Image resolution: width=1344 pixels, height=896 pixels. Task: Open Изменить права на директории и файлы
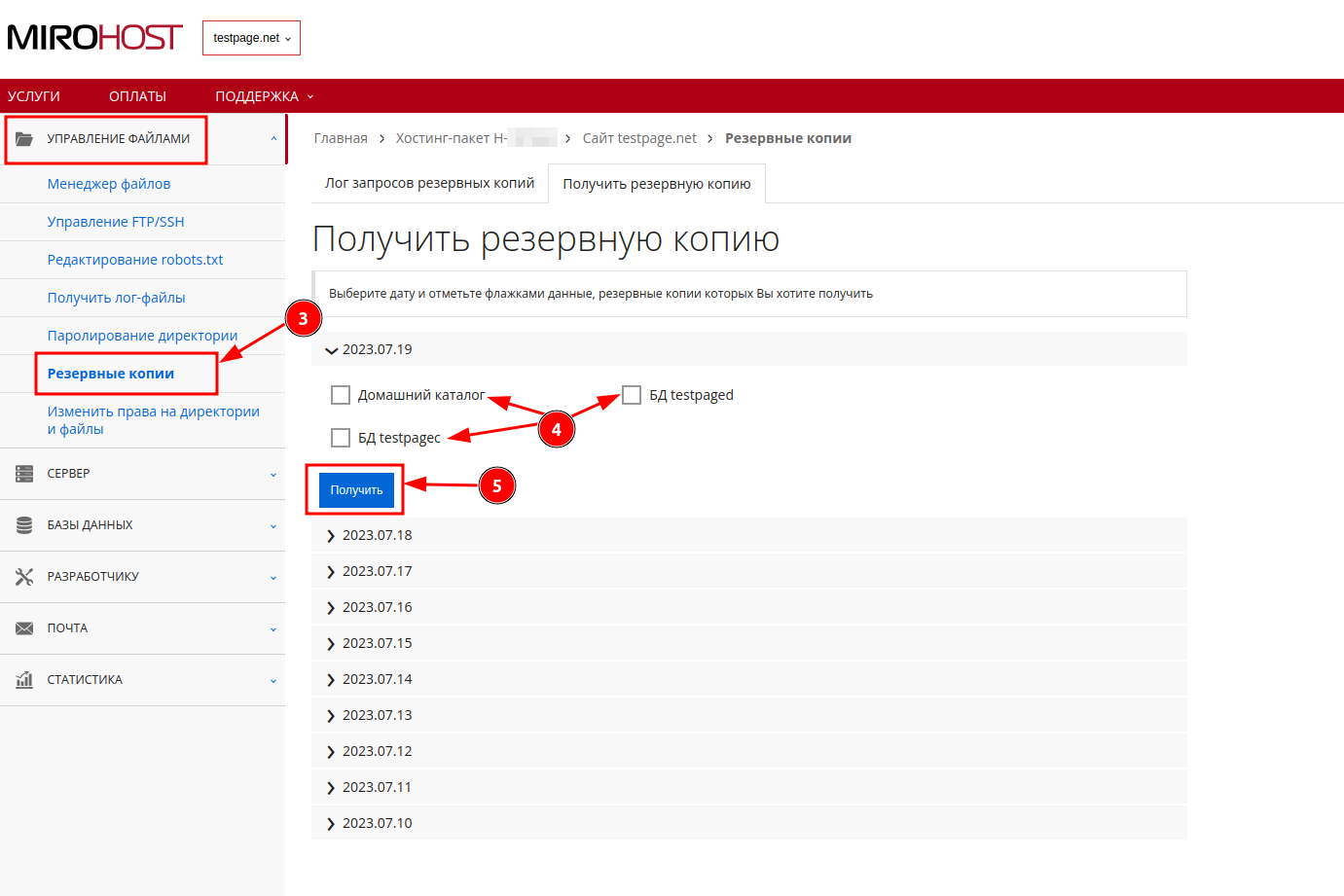(x=154, y=420)
